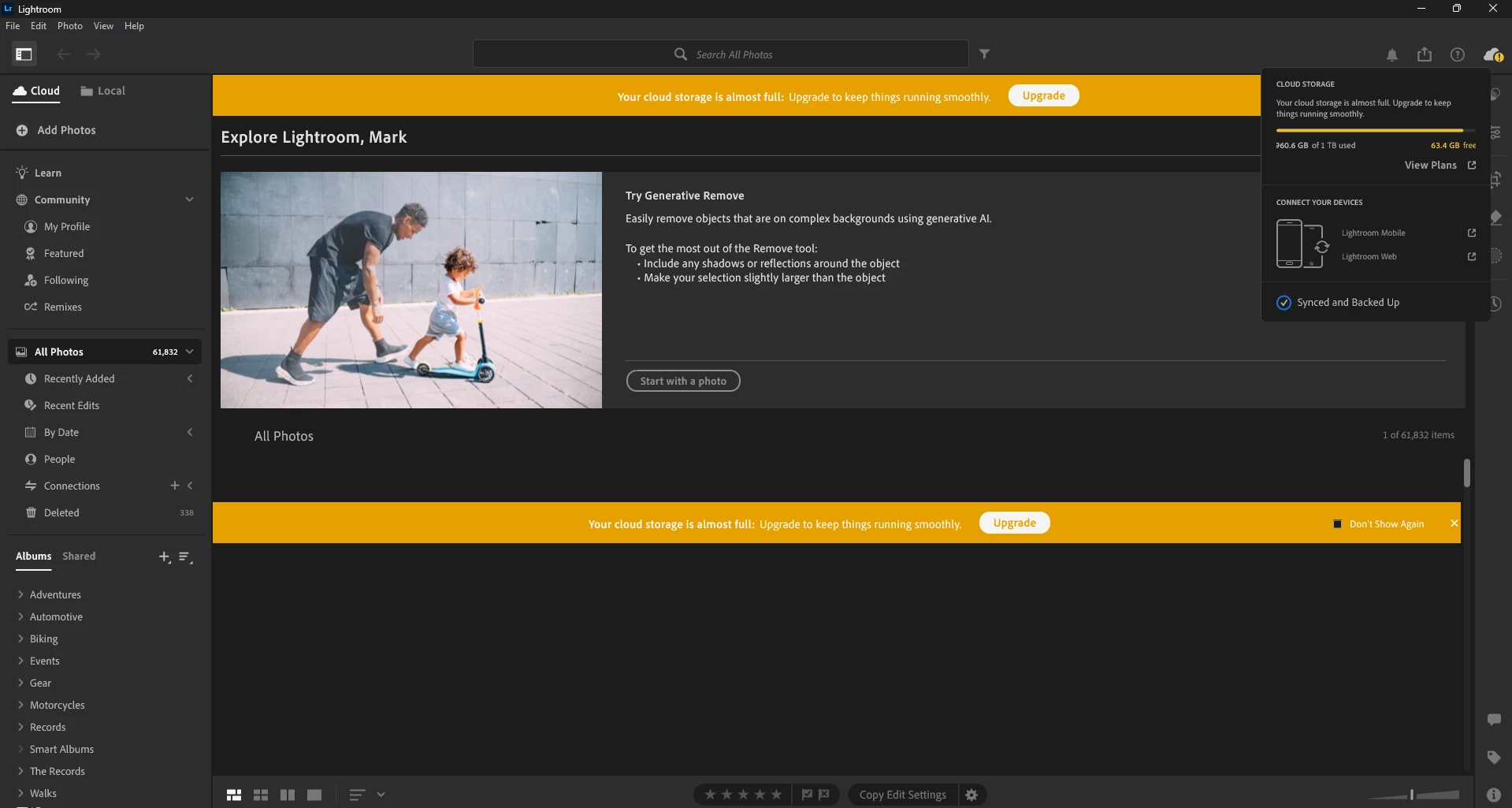This screenshot has width=1512, height=808.
Task: Set rating to three stars
Action: (743, 795)
